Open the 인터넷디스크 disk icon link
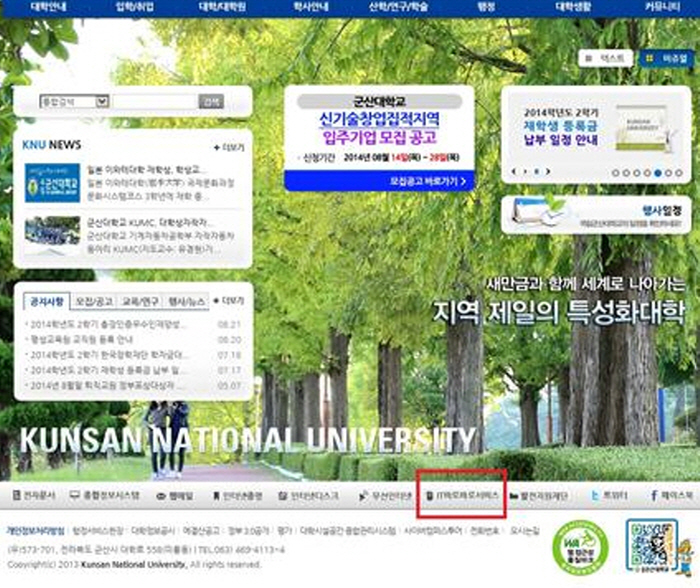Image resolution: width=700 pixels, height=588 pixels. (x=308, y=496)
